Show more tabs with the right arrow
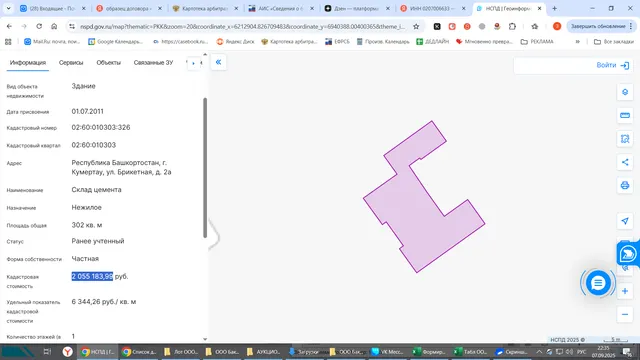 [193, 63]
